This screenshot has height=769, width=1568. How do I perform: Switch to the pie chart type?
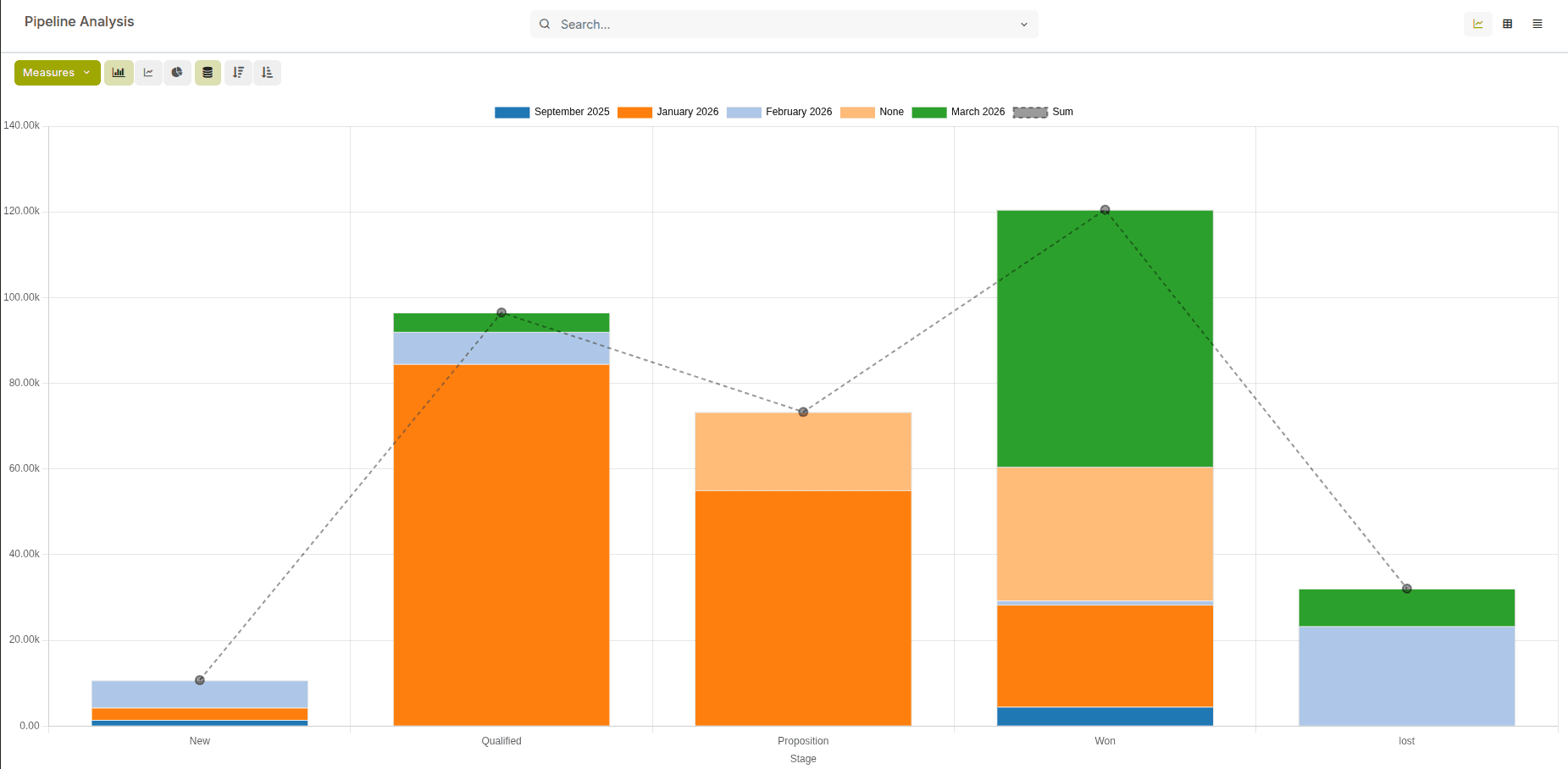pyautogui.click(x=178, y=73)
